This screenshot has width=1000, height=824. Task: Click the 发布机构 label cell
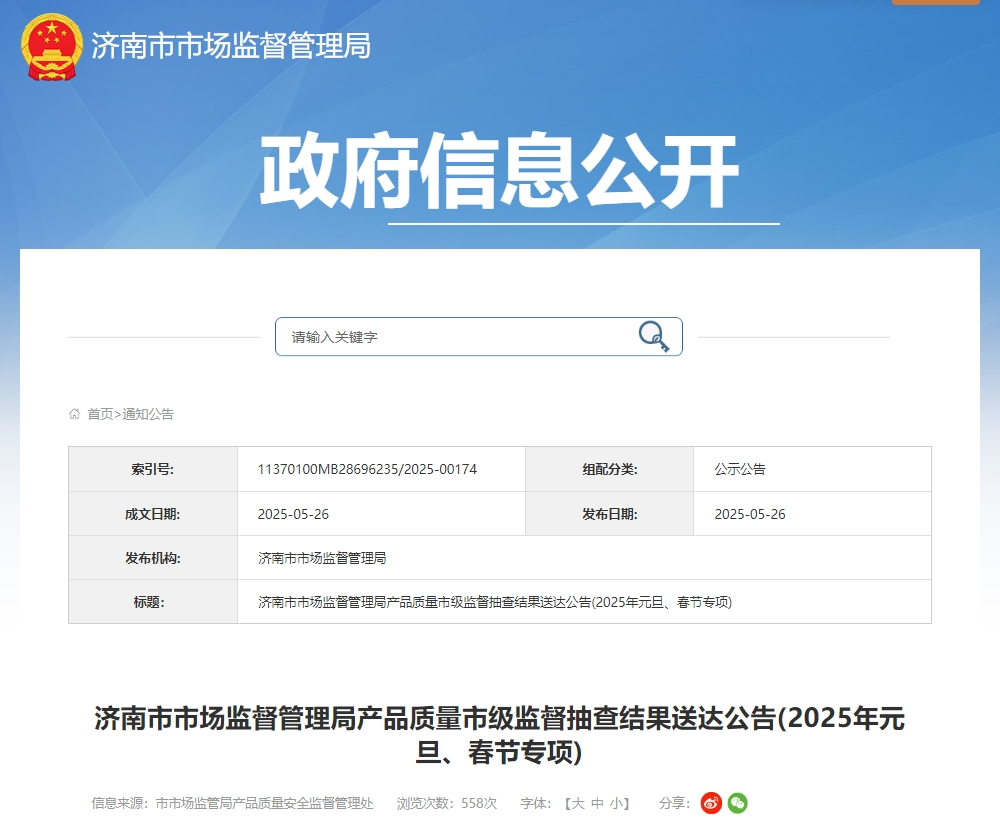pyautogui.click(x=153, y=558)
